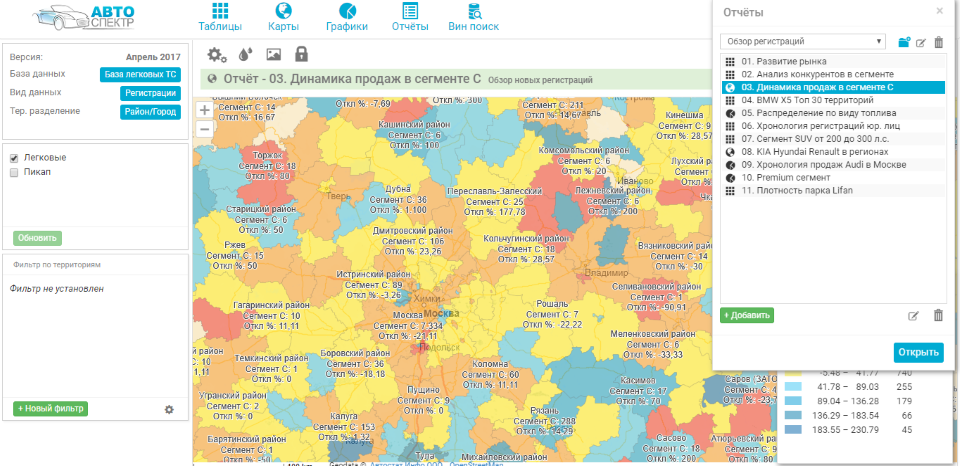Image resolution: width=960 pixels, height=466 pixels.
Task: Enable the Пикап checkbox
Action: tap(14, 172)
